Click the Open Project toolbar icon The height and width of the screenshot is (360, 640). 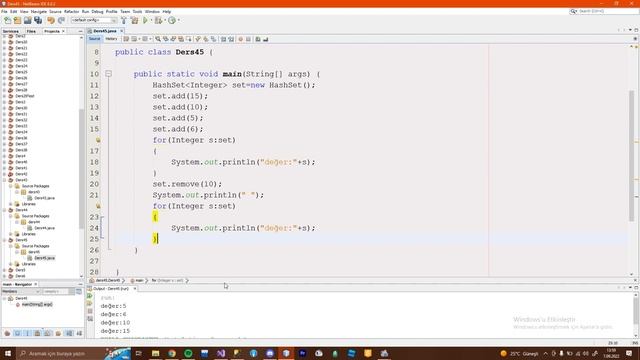click(27, 20)
